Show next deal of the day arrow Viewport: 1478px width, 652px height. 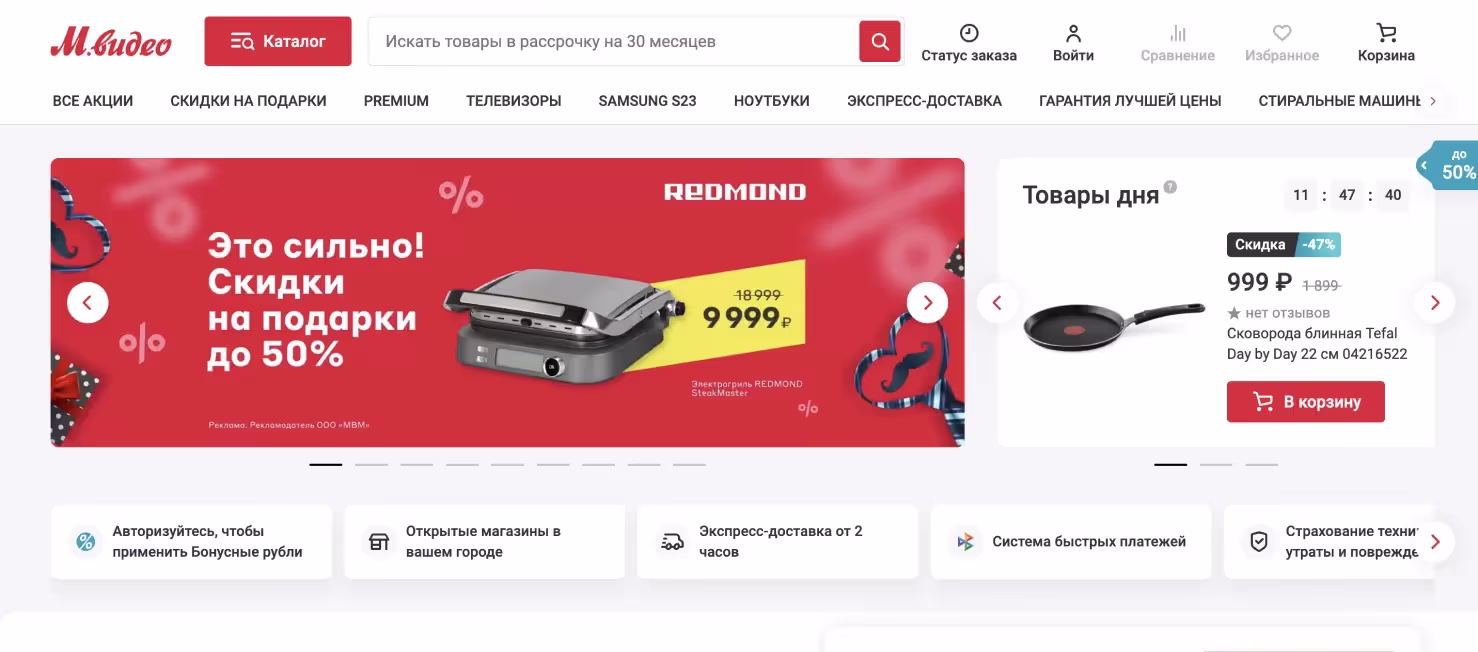tap(1435, 302)
